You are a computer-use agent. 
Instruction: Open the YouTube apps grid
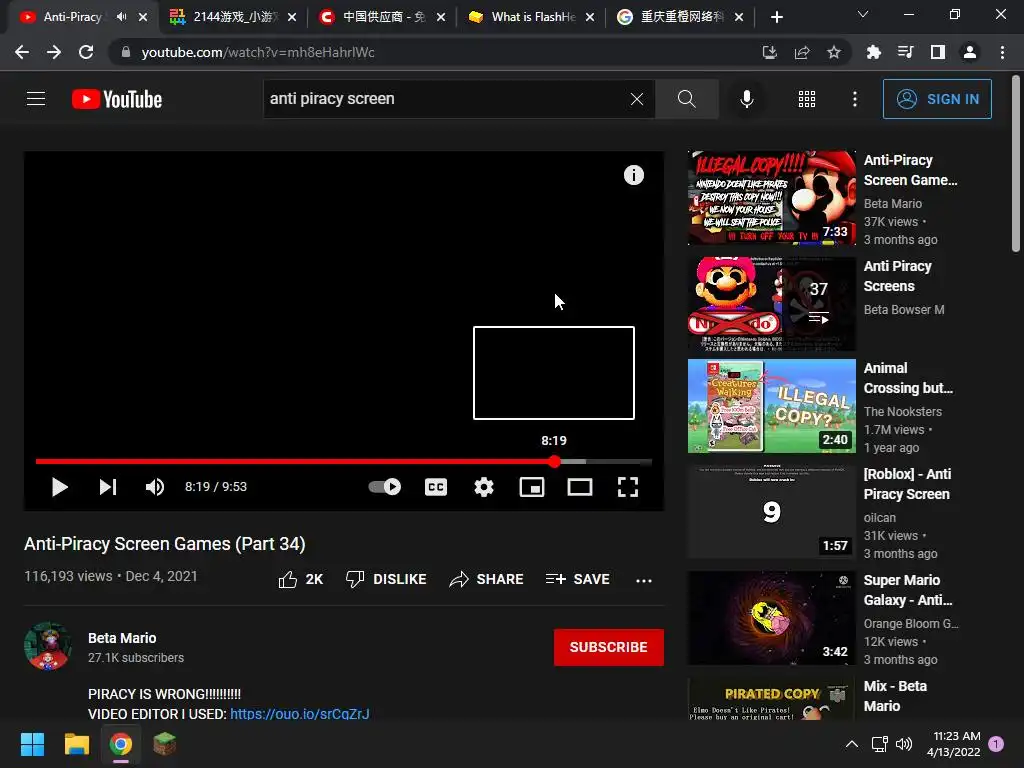click(807, 99)
